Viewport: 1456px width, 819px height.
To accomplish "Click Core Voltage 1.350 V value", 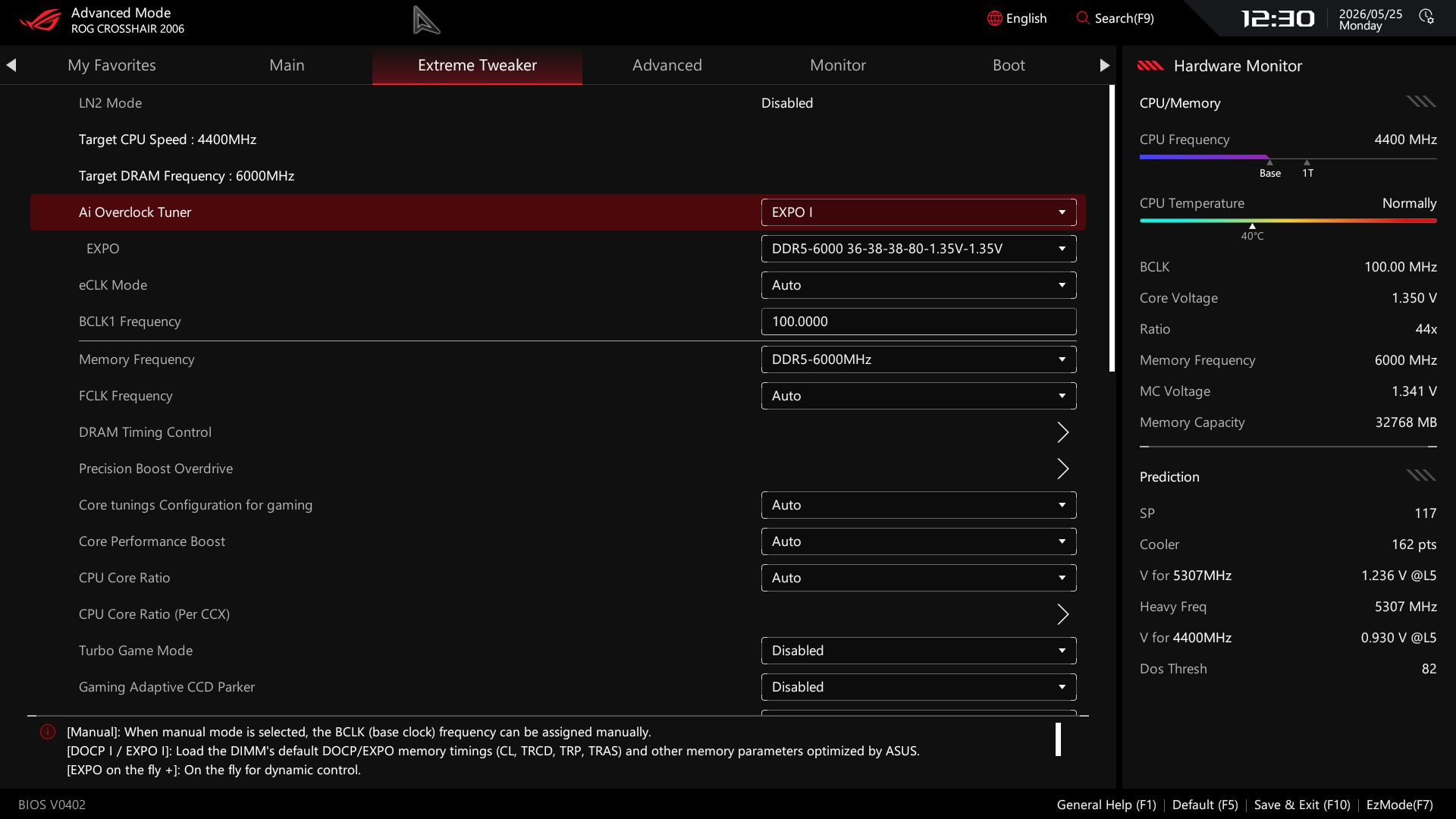I will 1414,298.
